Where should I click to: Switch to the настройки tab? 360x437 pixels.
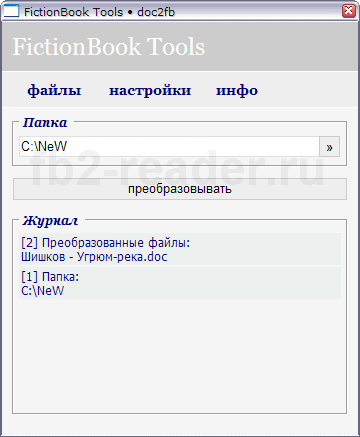150,90
